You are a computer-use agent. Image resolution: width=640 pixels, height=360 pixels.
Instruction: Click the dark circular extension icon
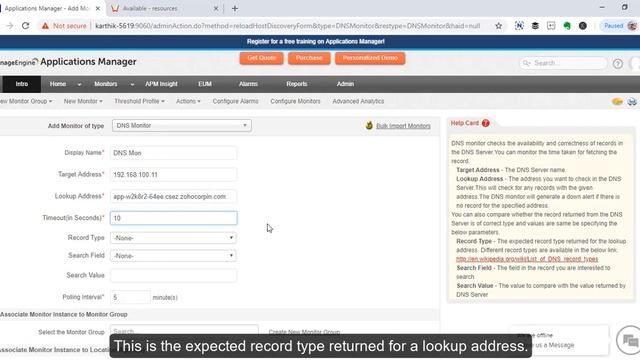point(583,26)
